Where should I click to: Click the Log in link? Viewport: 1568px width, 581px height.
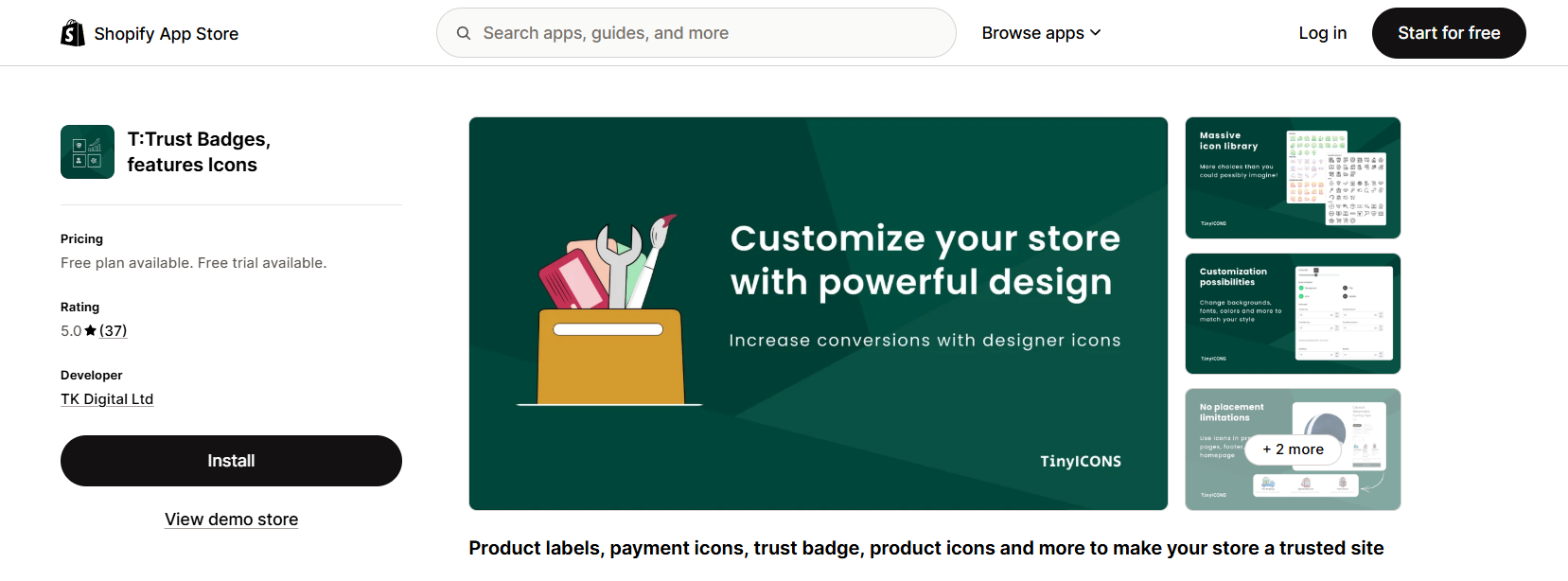click(x=1322, y=33)
